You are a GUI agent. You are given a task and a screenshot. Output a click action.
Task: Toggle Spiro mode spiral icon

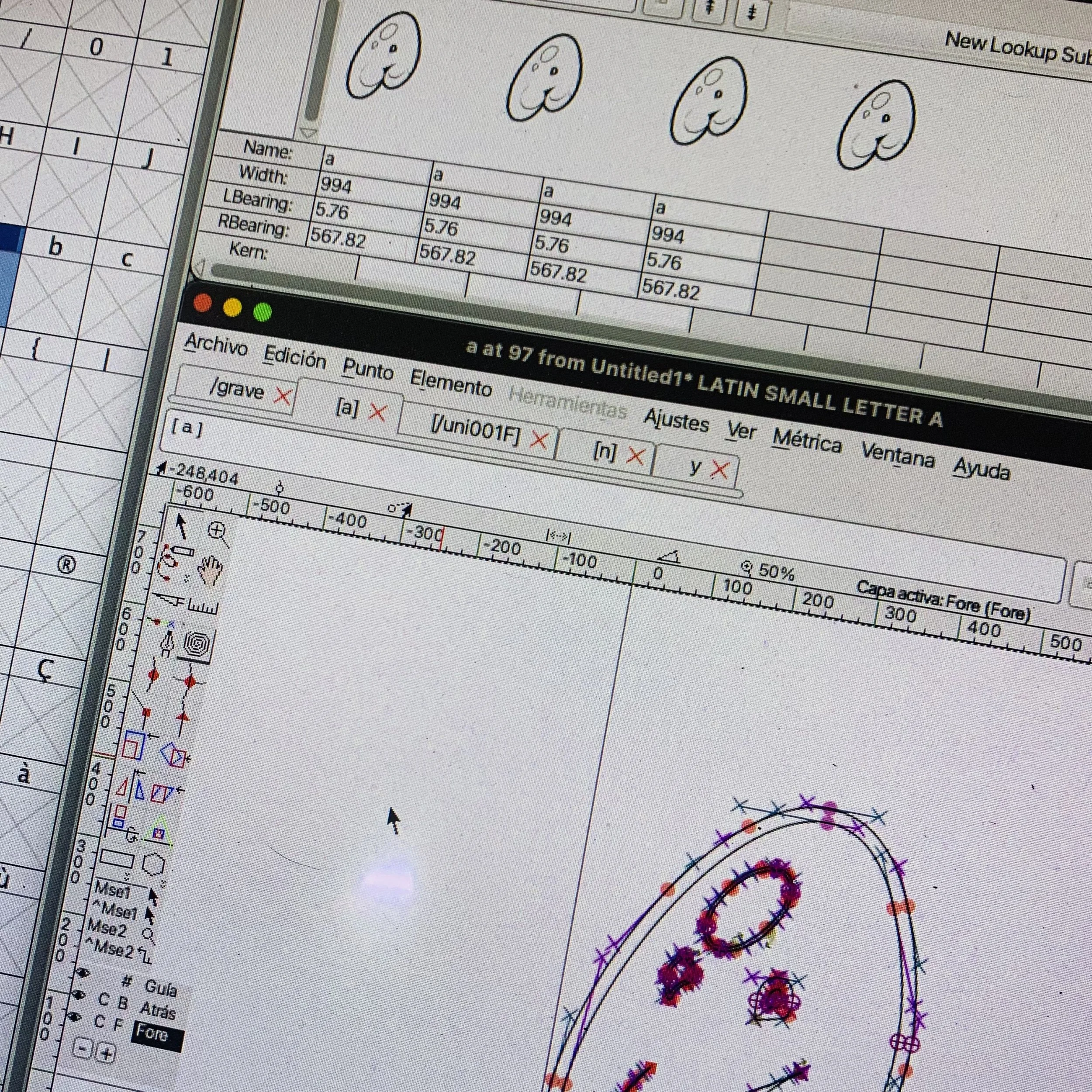coord(197,643)
